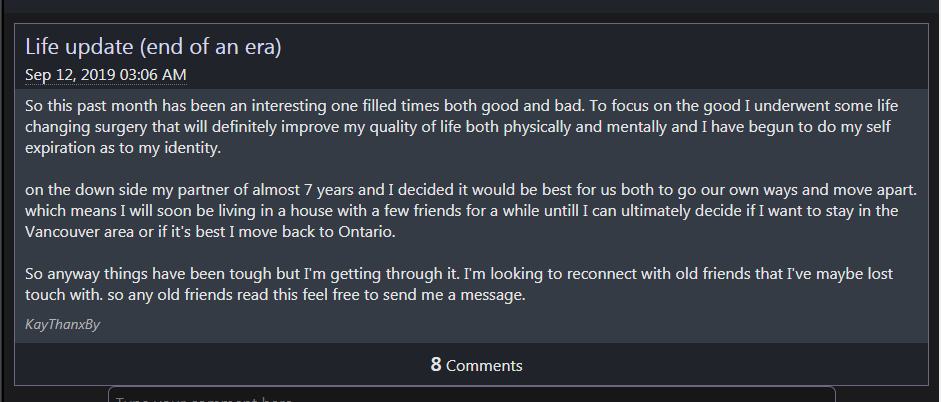Screen dimensions: 941x402
Task: Click the words "Life update" in the heading
Action: (x=79, y=47)
